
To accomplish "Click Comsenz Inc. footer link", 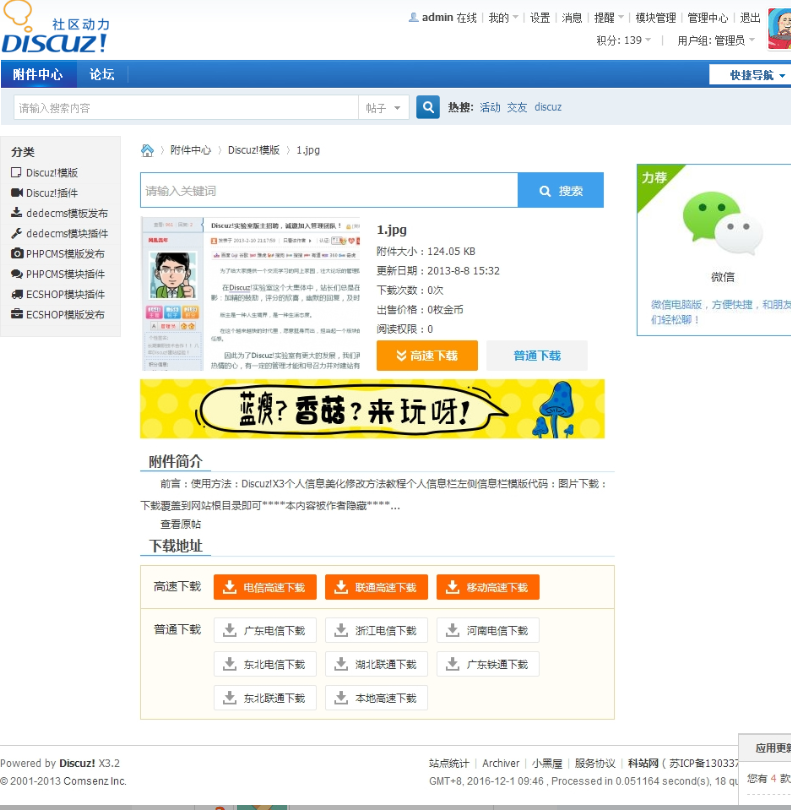I will [x=95, y=781].
